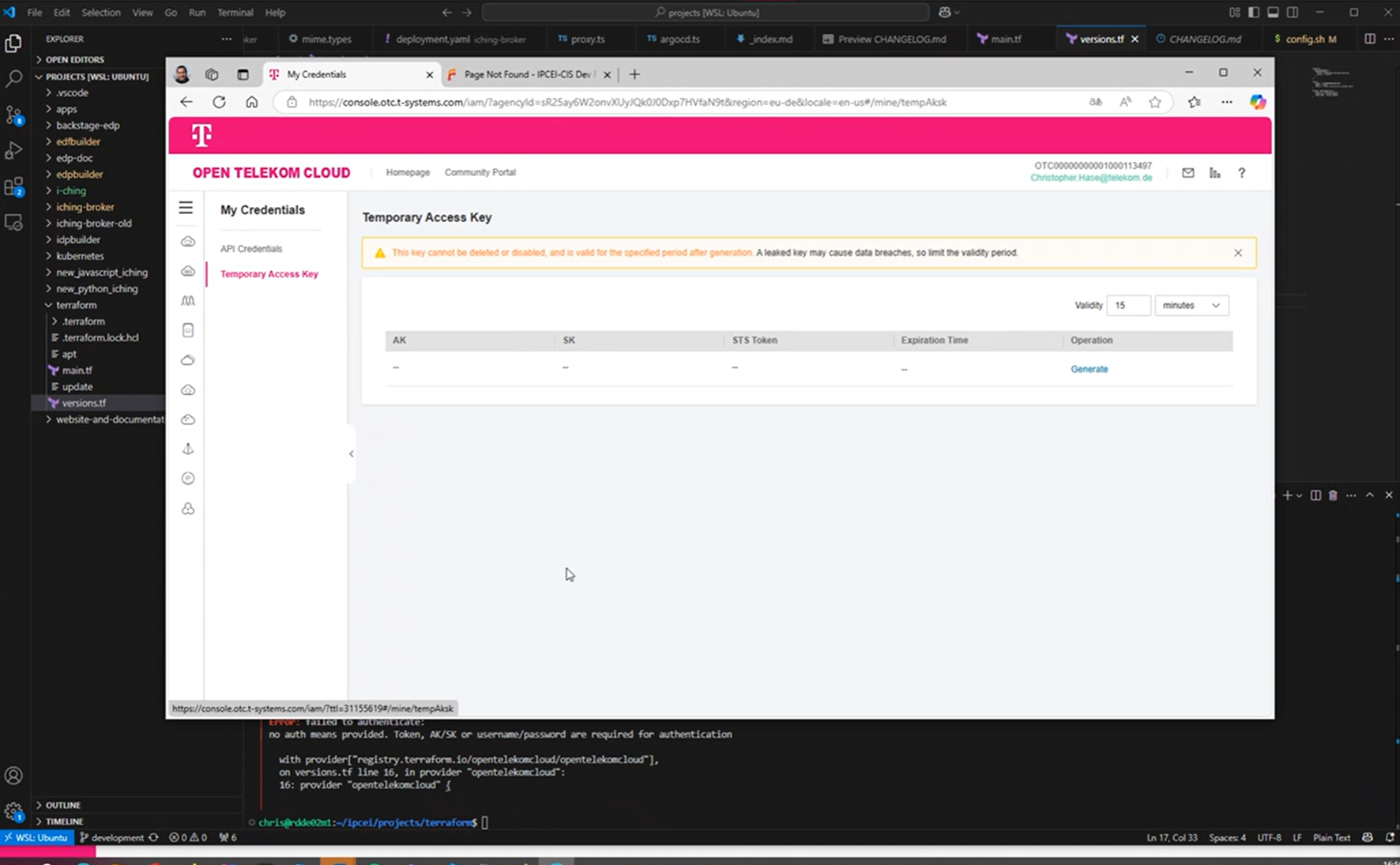Screen dimensions: 1400x865
Task: Open the File menu
Action: pyautogui.click(x=34, y=13)
